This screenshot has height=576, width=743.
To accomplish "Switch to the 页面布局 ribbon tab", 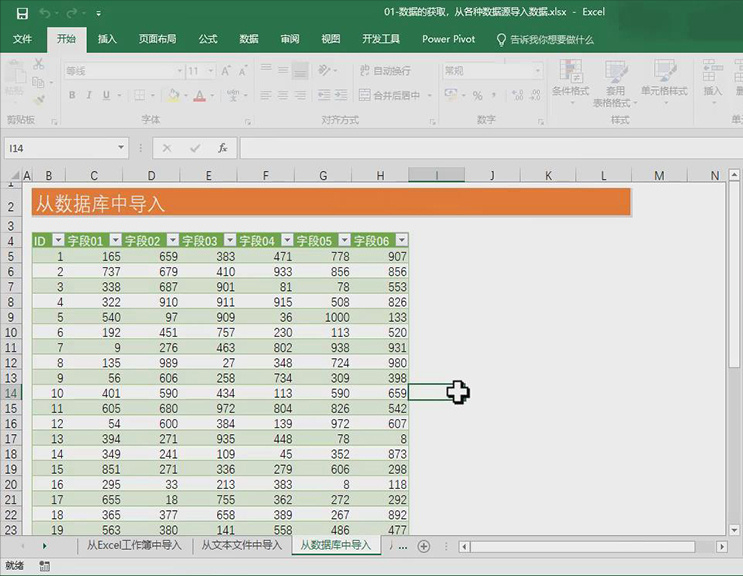I will pyautogui.click(x=157, y=39).
